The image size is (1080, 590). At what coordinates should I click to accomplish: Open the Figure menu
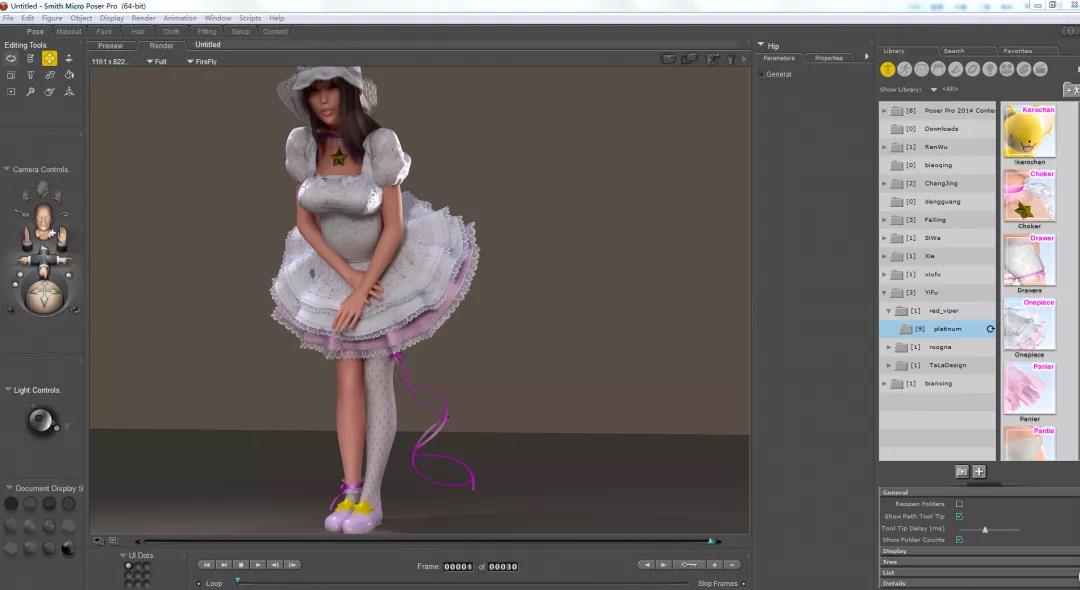point(52,18)
